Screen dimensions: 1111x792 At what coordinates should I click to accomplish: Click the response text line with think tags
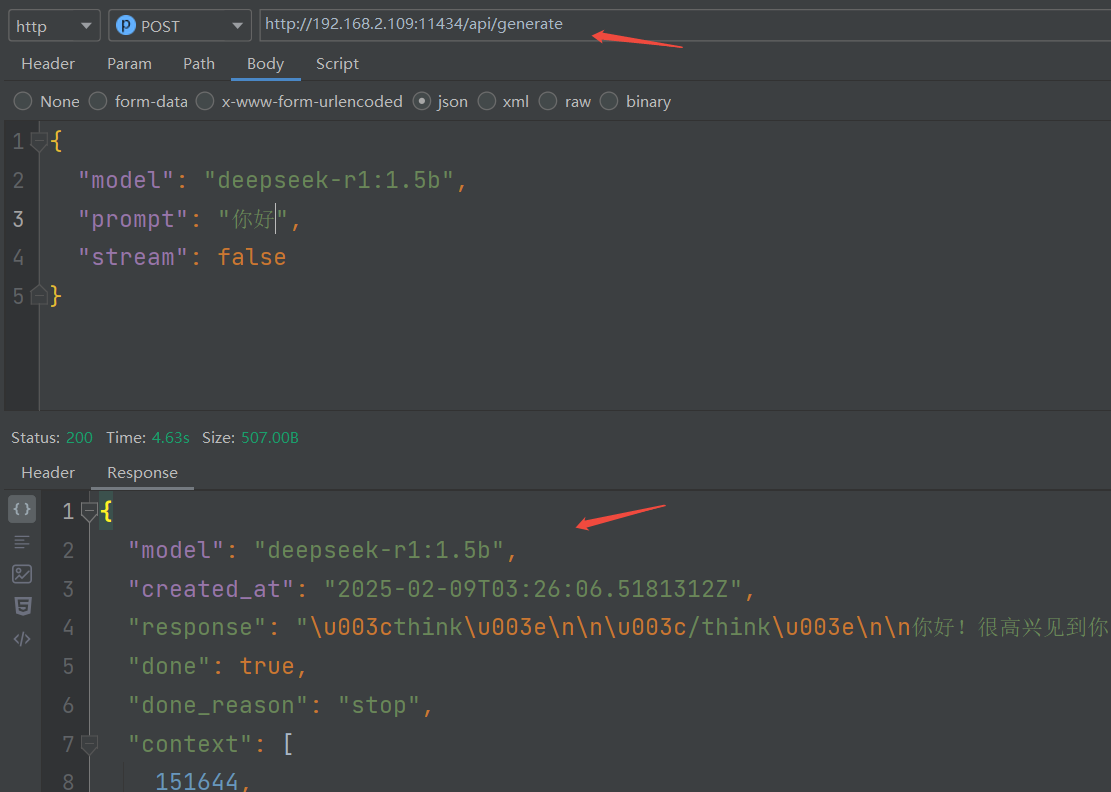[x=618, y=628]
